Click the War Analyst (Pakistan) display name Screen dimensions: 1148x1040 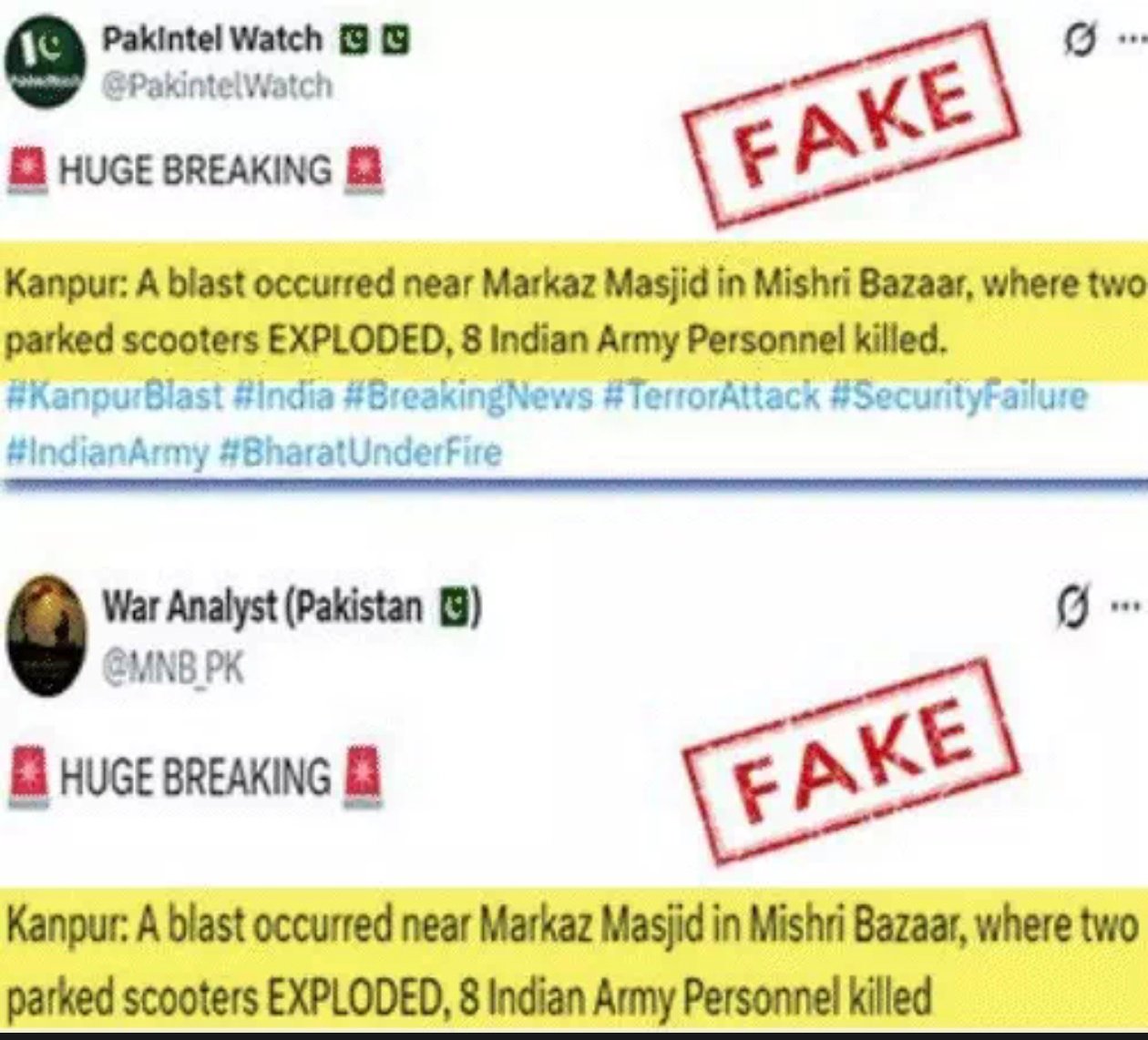tap(291, 607)
